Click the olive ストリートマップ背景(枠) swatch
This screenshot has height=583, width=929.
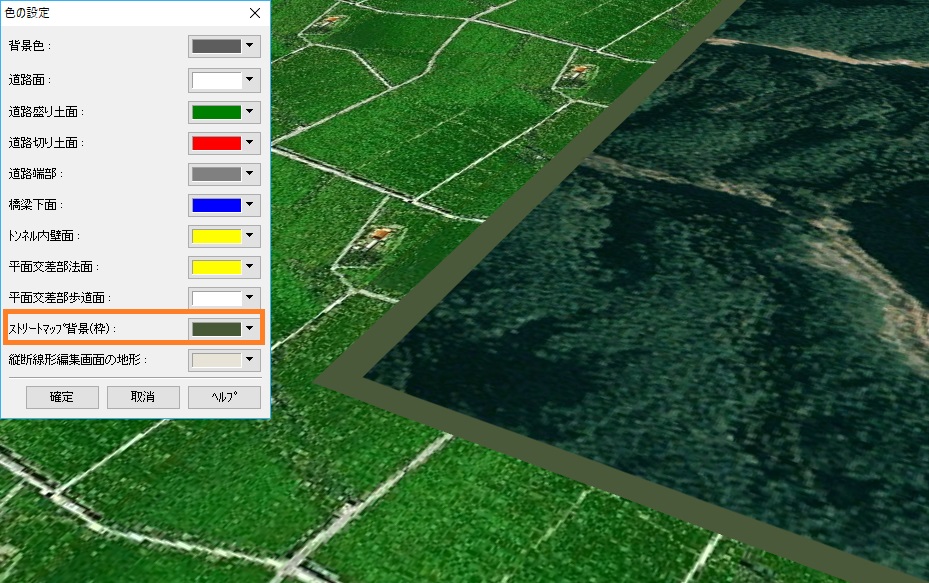click(x=216, y=329)
